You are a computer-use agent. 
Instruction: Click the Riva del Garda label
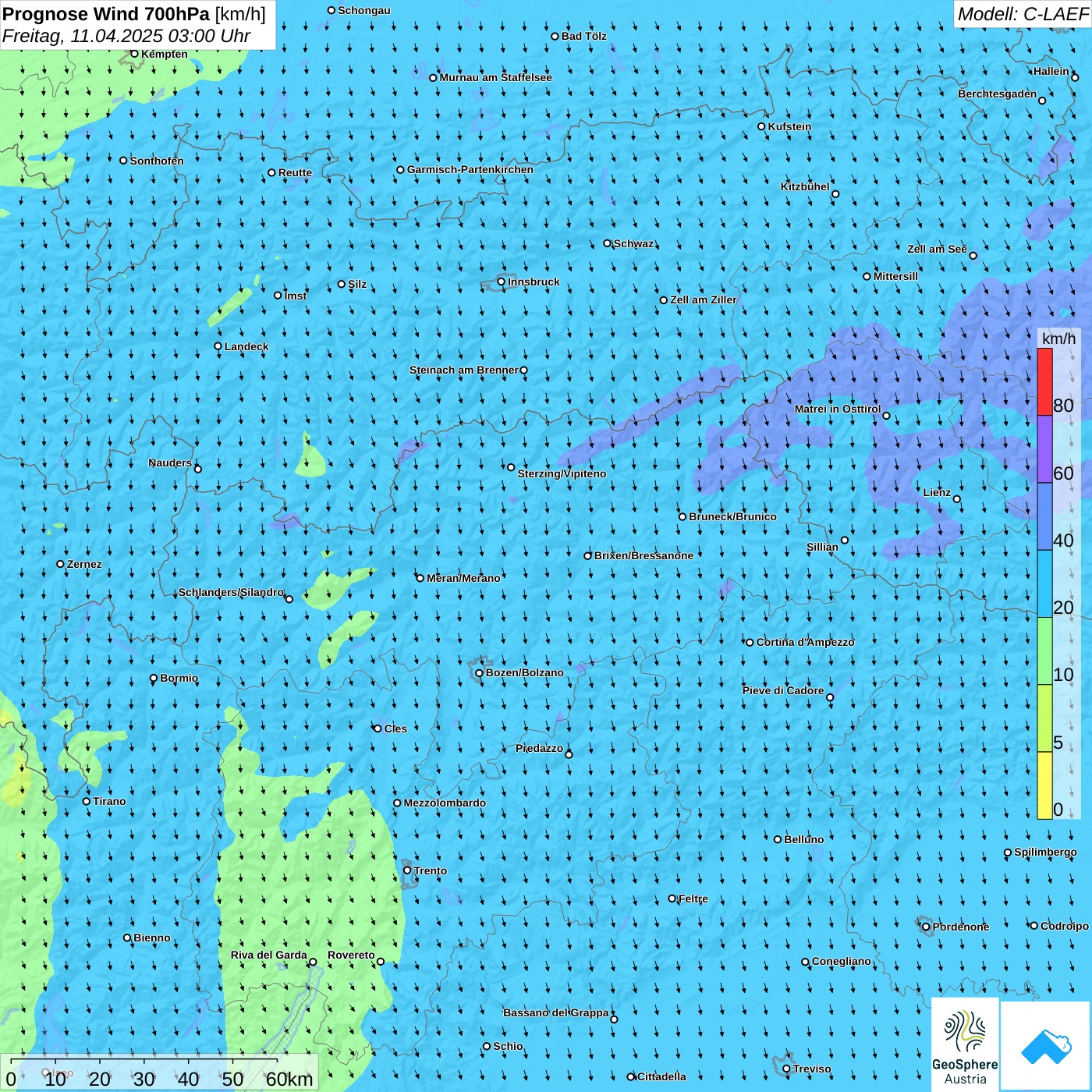268,955
